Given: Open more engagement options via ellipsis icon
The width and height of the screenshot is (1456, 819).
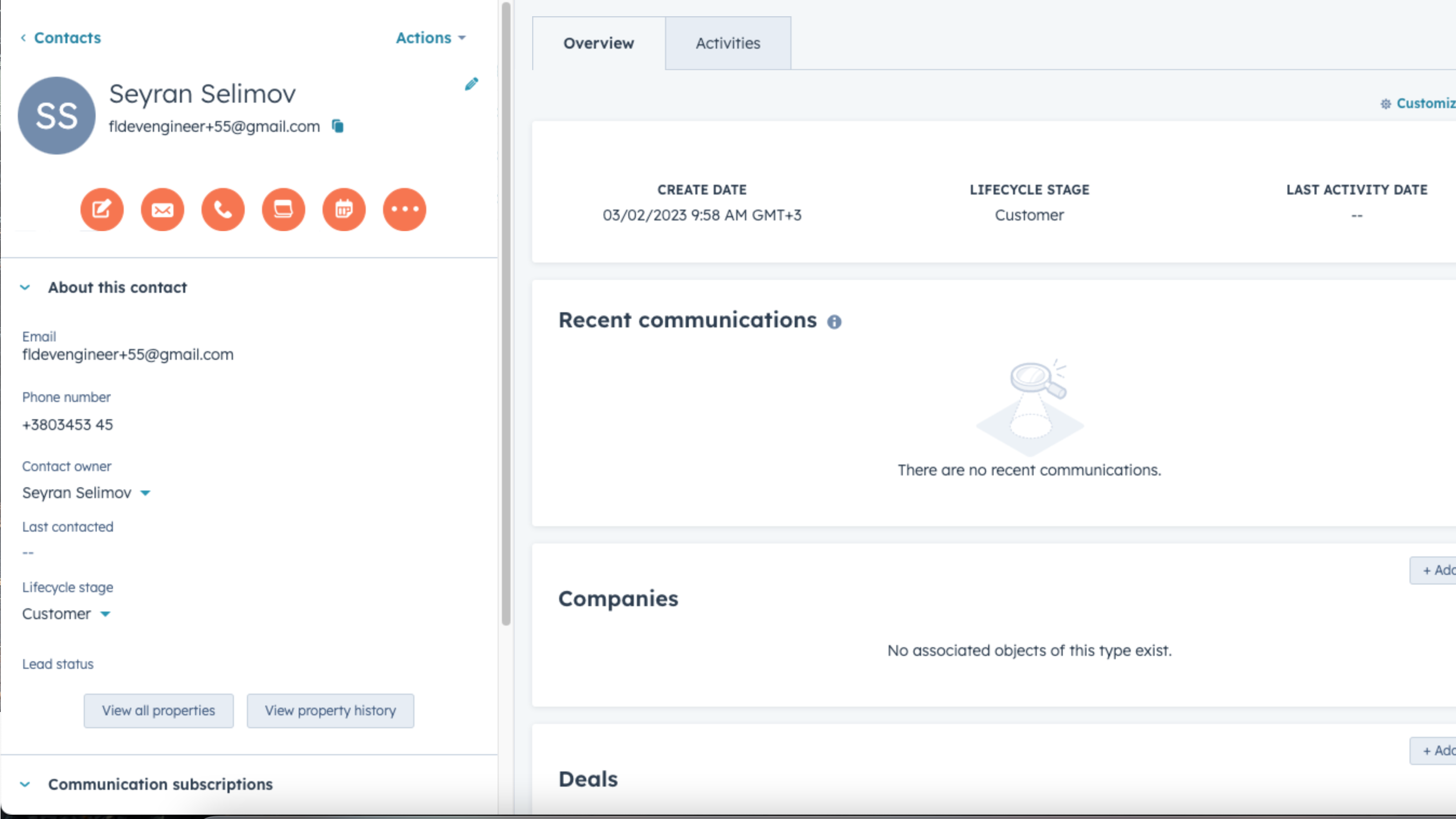Looking at the screenshot, I should tap(404, 209).
